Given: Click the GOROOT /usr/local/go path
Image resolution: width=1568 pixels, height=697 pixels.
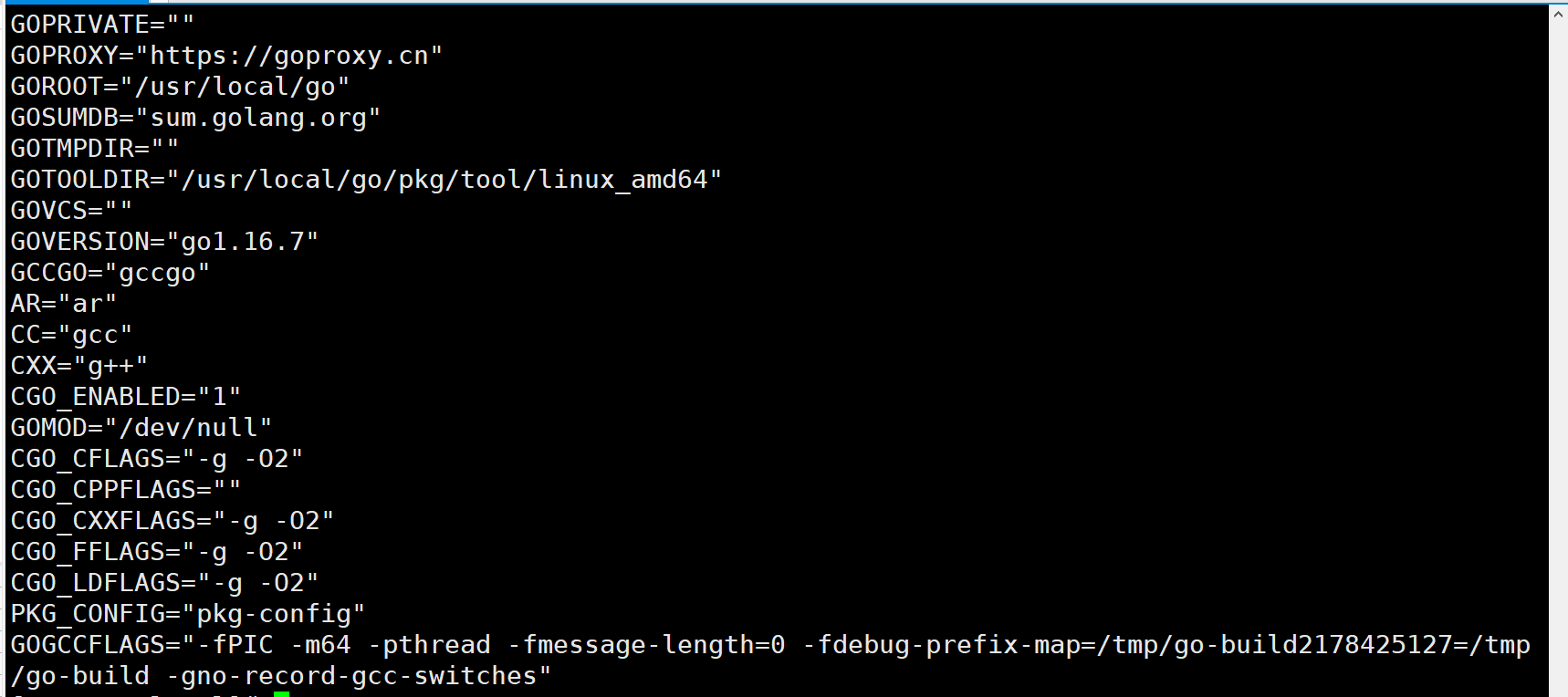Looking at the screenshot, I should coord(235,87).
